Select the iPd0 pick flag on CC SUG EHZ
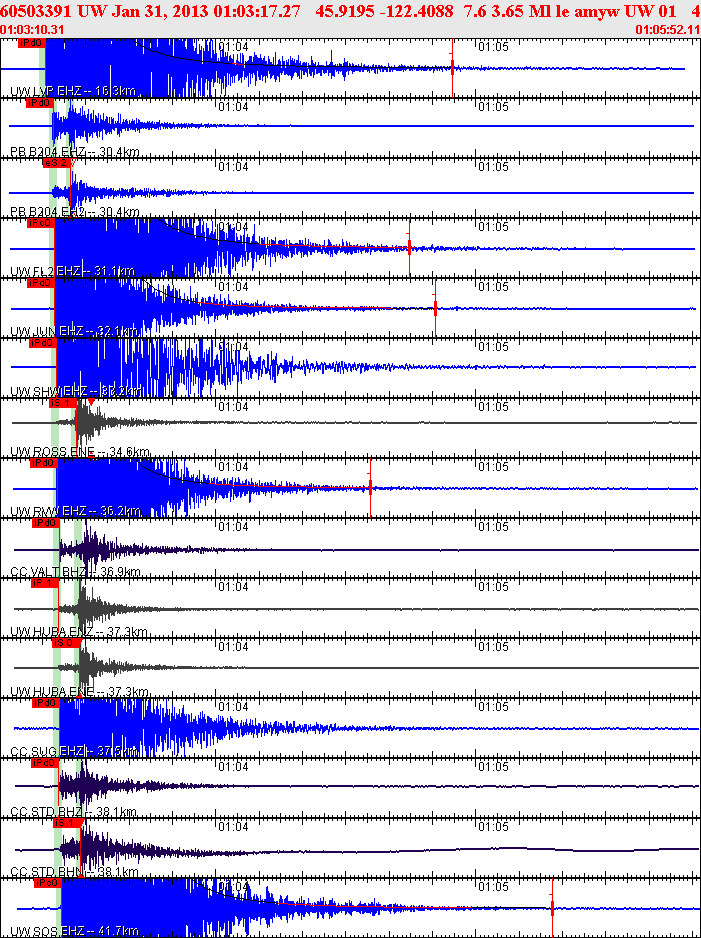Viewport: 701px width, 938px height. [x=46, y=702]
